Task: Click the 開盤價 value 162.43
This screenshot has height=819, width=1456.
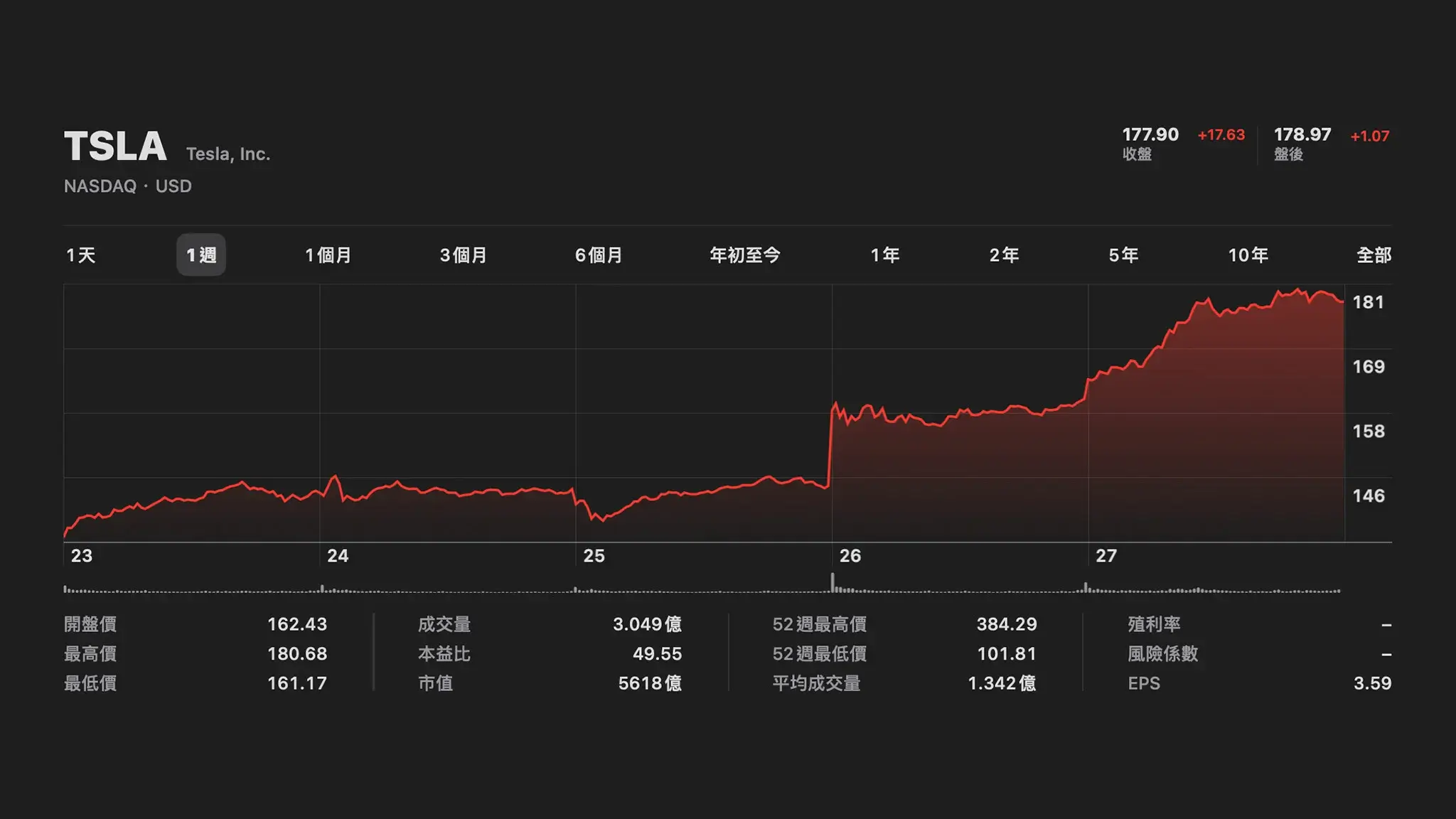Action: pos(297,624)
